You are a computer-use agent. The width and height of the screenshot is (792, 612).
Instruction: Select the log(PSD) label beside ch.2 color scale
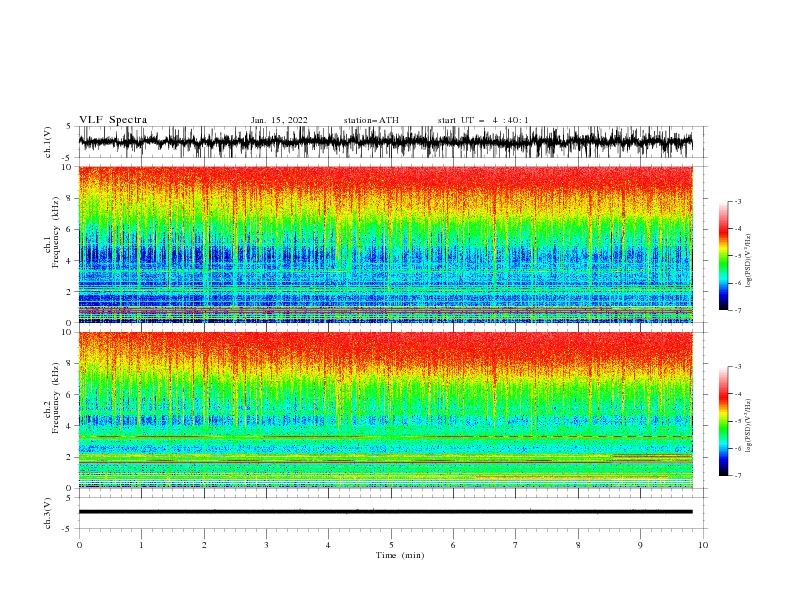[x=749, y=426]
